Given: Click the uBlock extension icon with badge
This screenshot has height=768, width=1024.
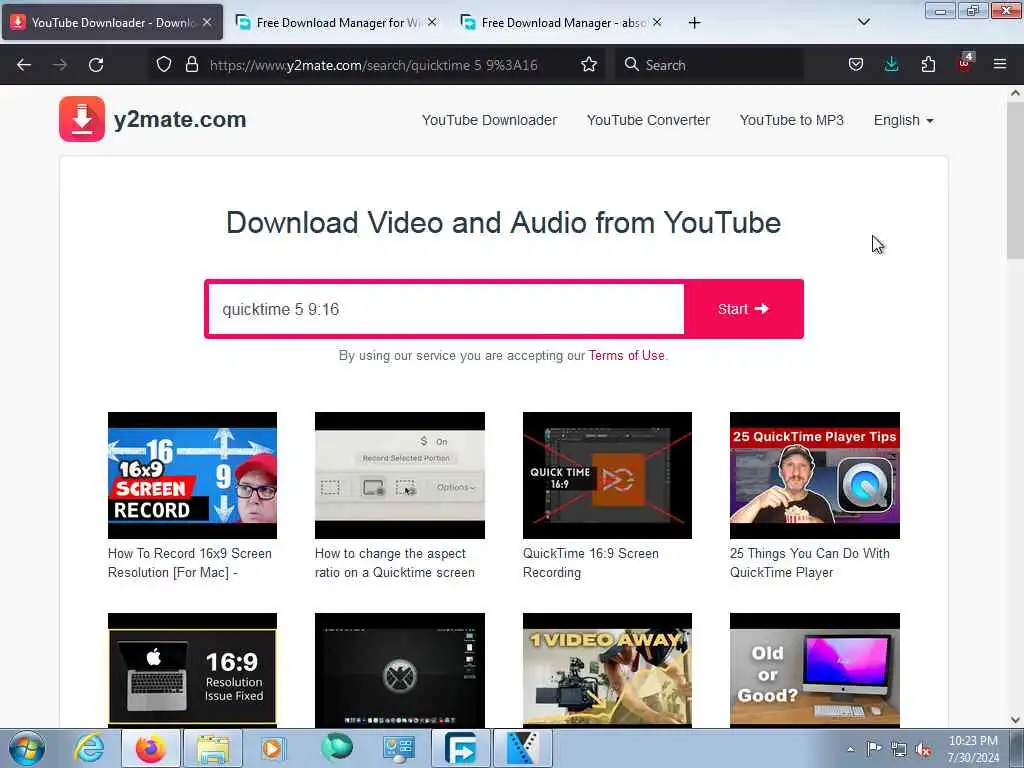Looking at the screenshot, I should (x=965, y=63).
